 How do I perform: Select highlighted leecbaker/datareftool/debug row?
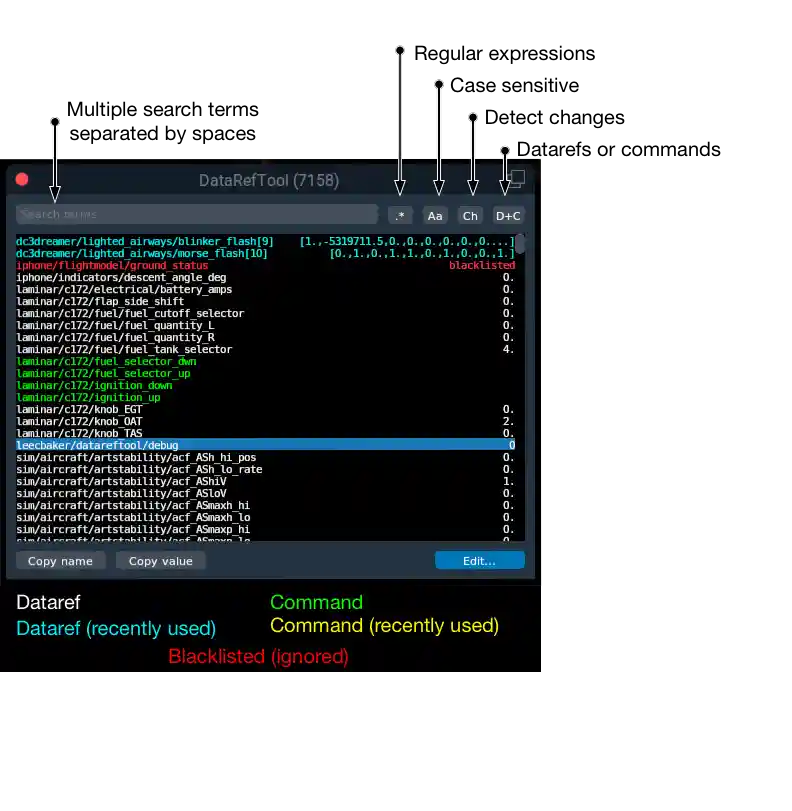click(x=265, y=445)
